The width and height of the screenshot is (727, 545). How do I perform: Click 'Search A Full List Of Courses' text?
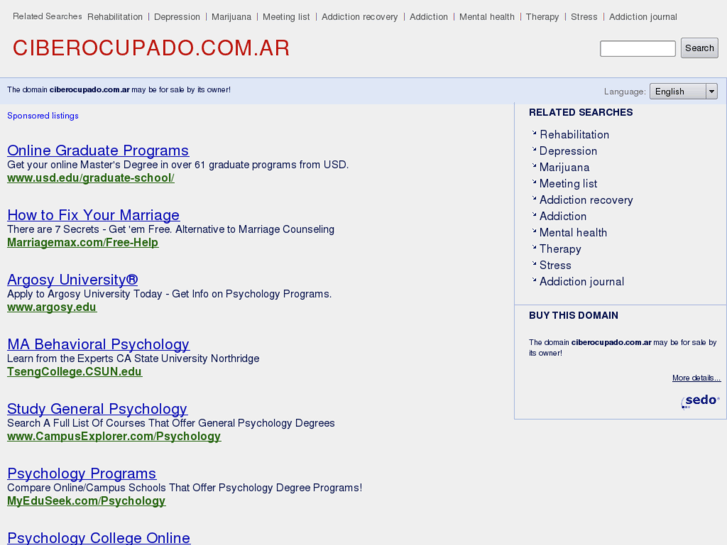[x=171, y=423]
